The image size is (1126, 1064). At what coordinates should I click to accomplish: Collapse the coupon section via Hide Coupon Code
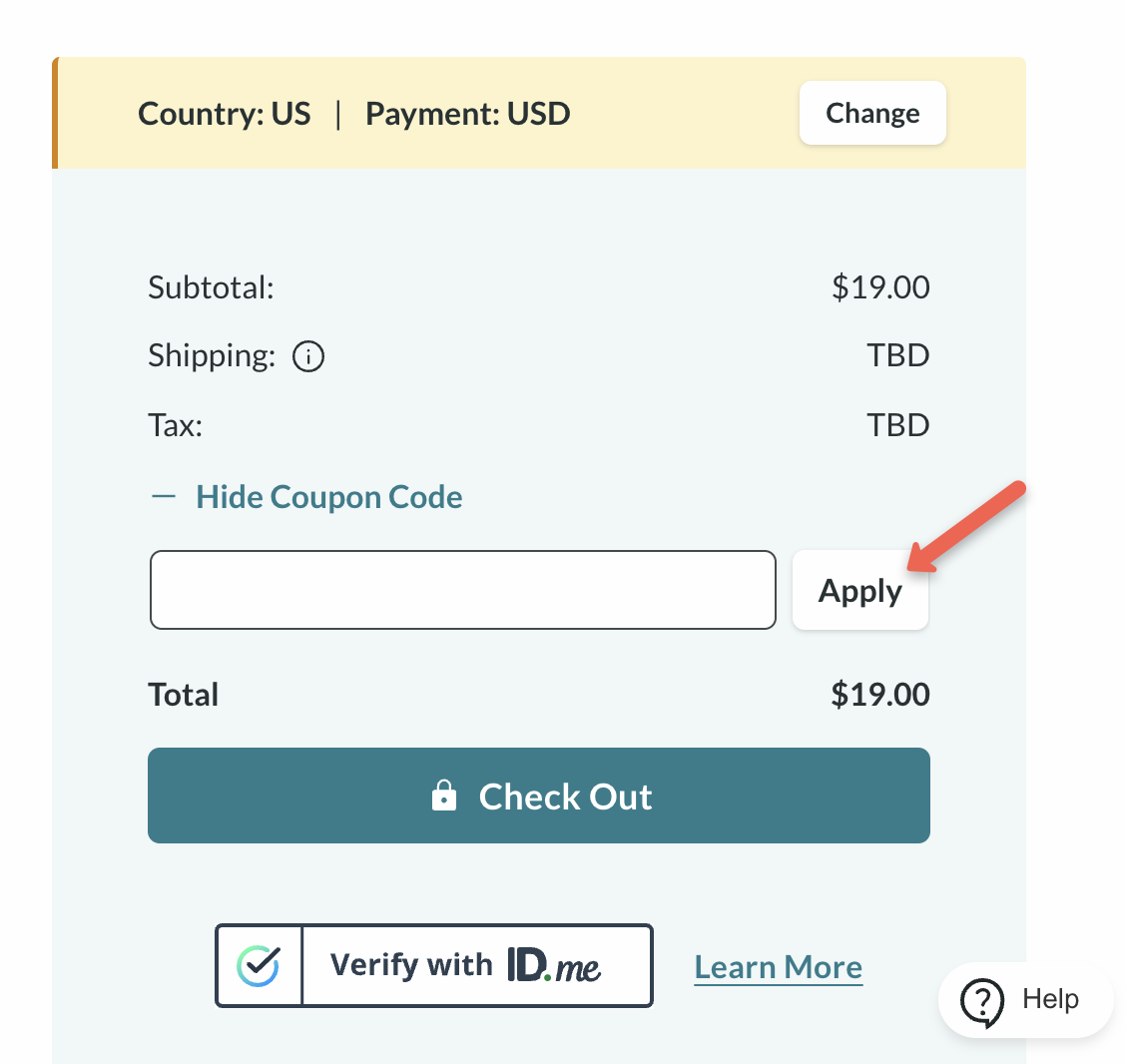coord(328,497)
